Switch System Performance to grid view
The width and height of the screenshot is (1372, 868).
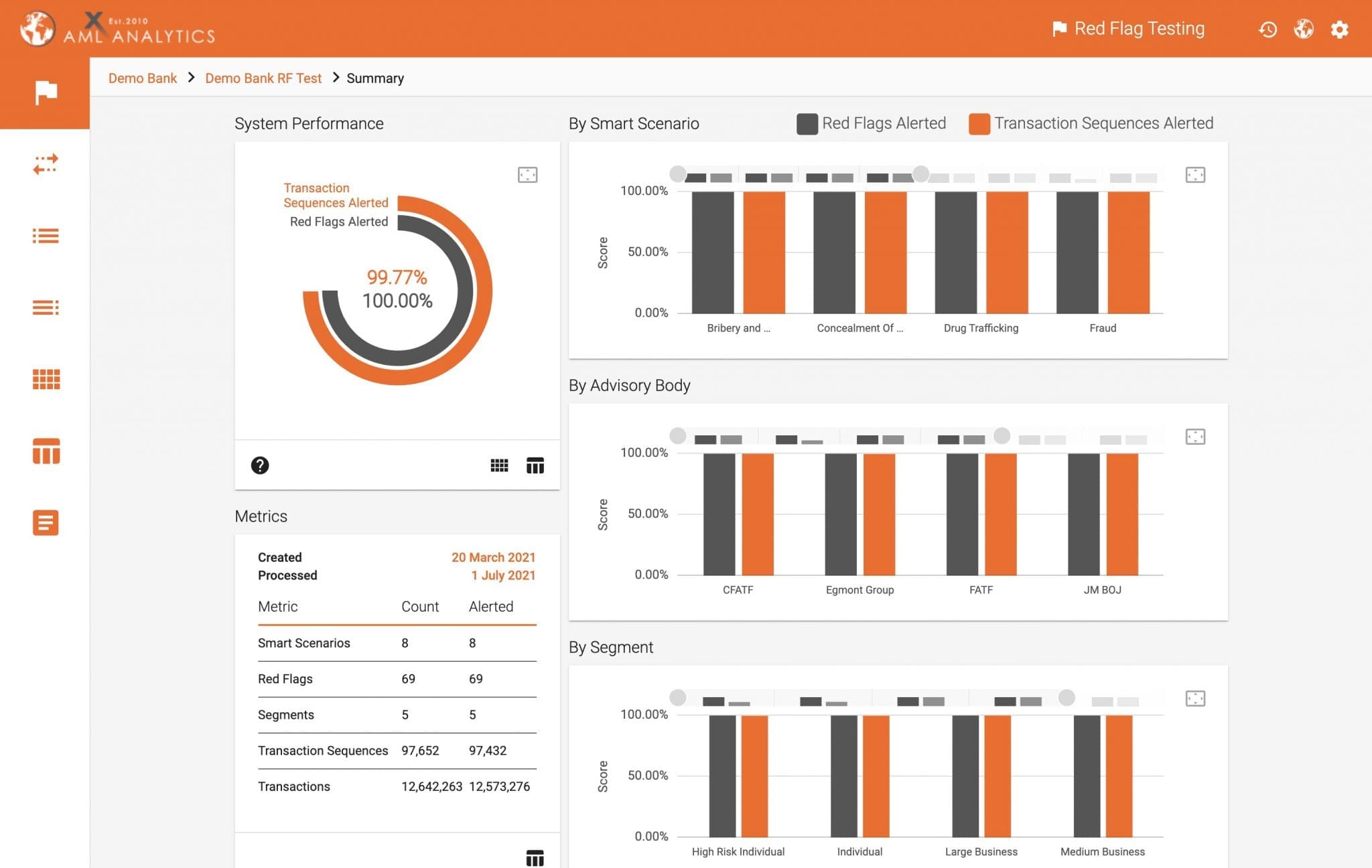pyautogui.click(x=500, y=464)
